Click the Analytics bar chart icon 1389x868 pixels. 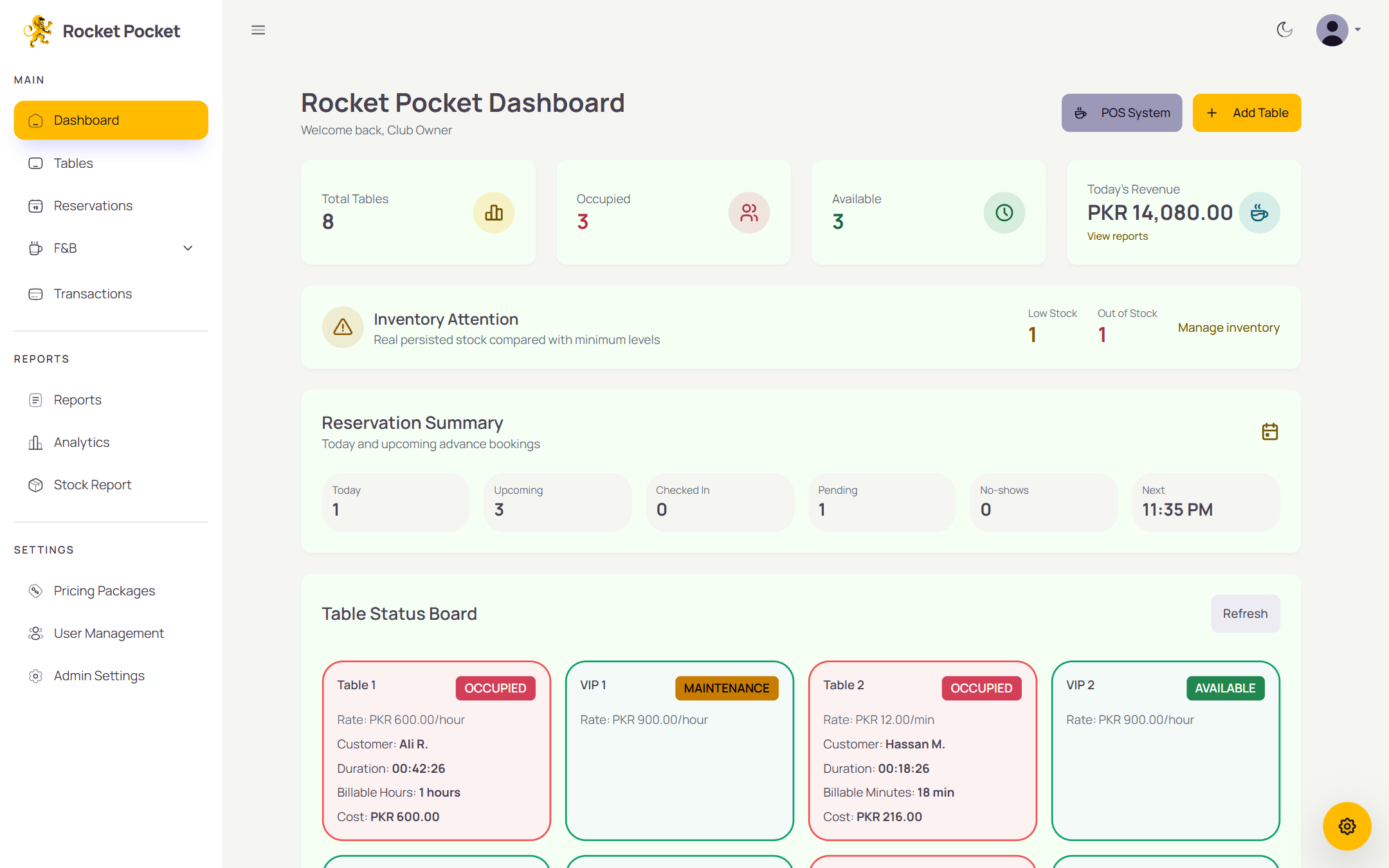[x=35, y=442]
